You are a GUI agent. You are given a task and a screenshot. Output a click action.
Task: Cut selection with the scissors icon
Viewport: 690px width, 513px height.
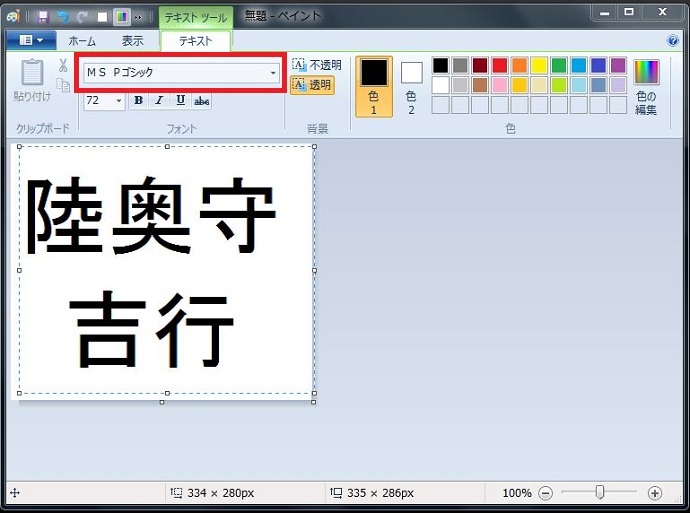63,66
